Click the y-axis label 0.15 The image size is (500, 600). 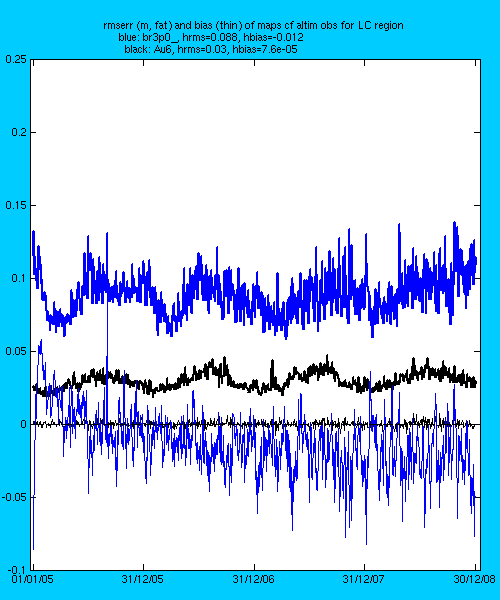[16, 205]
